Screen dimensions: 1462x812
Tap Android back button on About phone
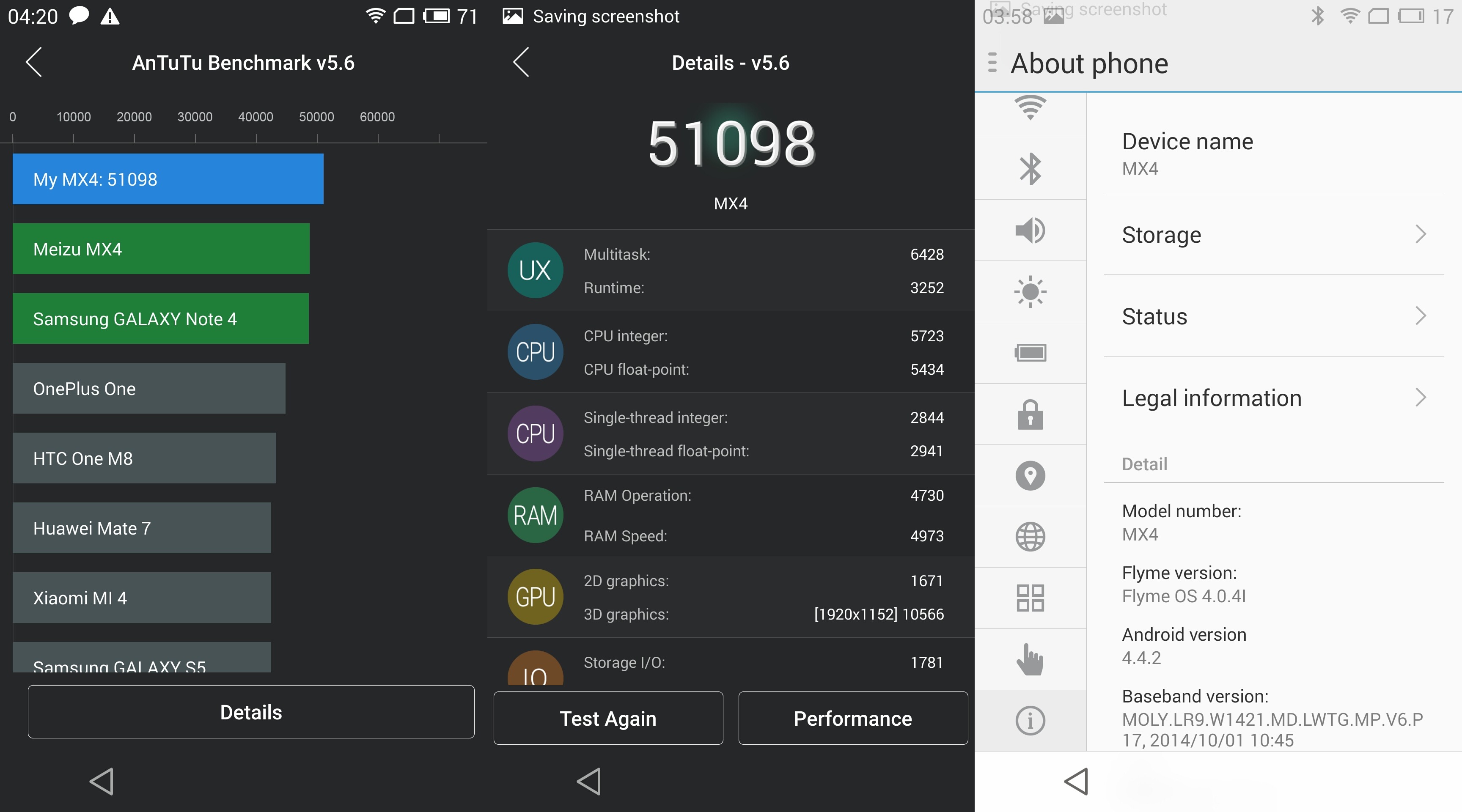(1075, 782)
